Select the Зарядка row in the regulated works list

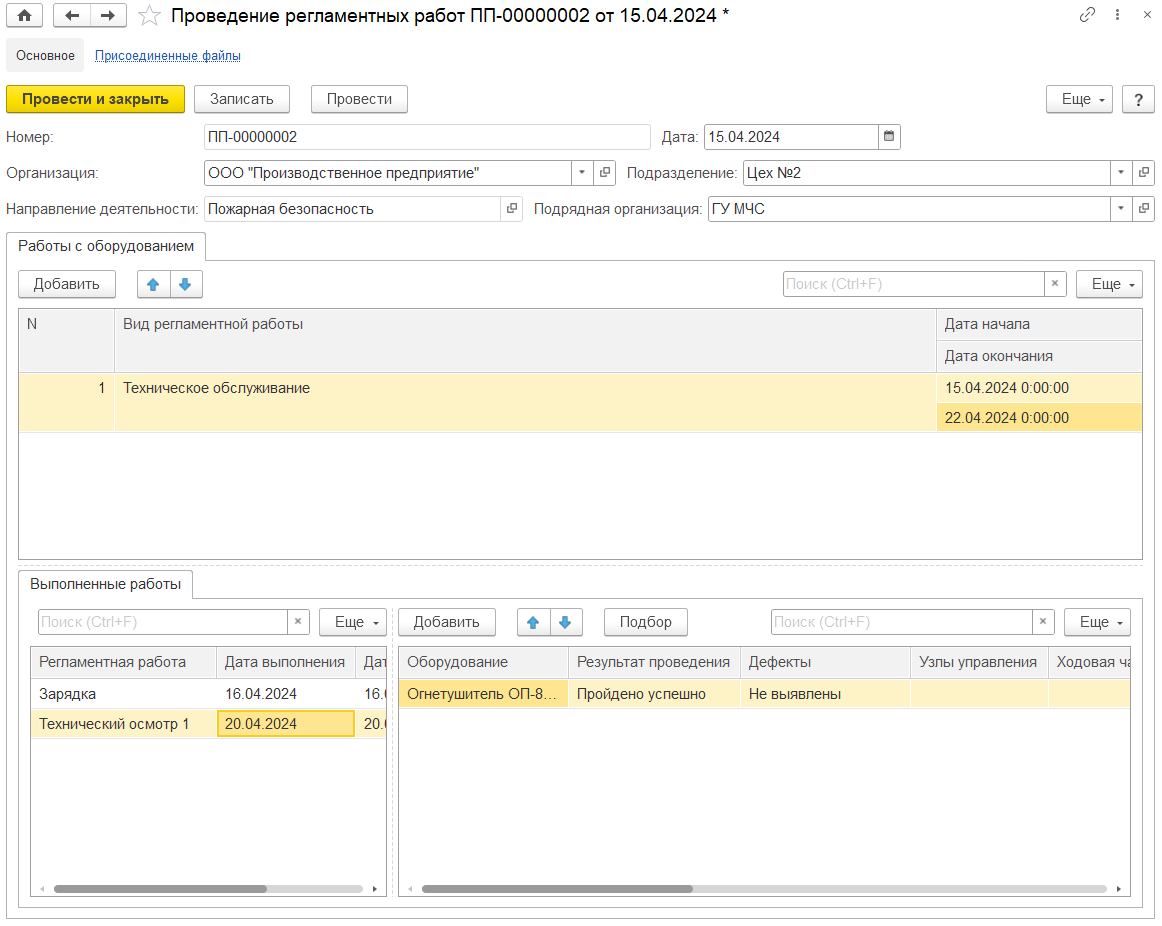pos(68,694)
